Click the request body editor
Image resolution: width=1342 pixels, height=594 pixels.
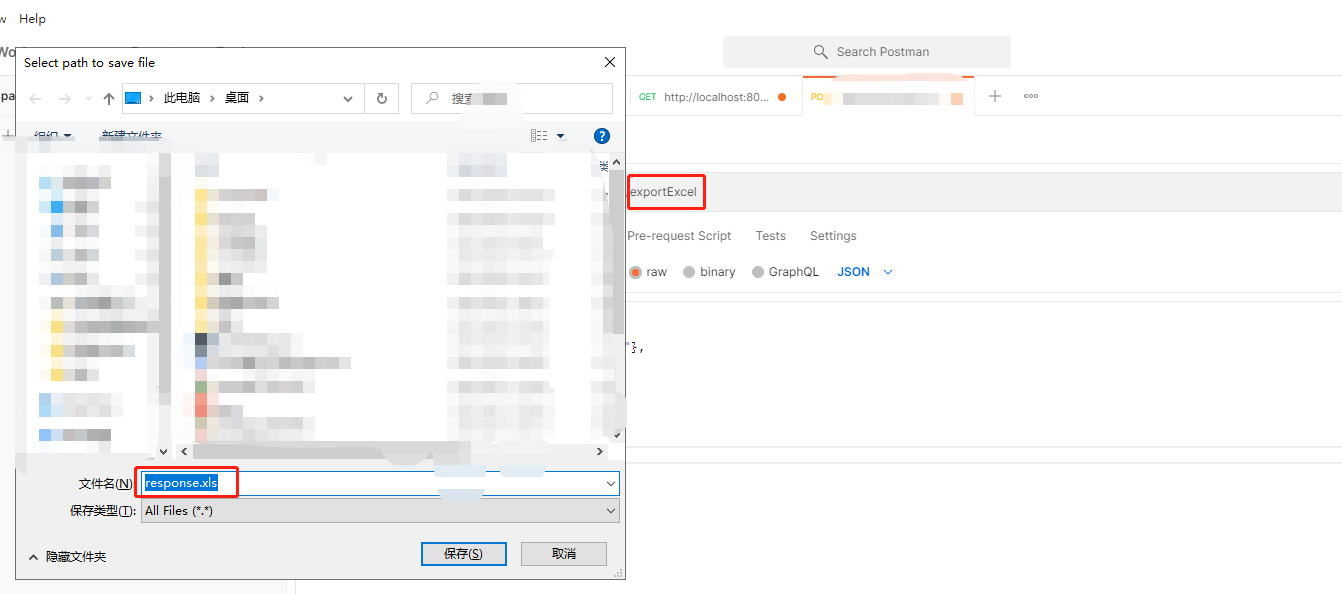(984, 375)
